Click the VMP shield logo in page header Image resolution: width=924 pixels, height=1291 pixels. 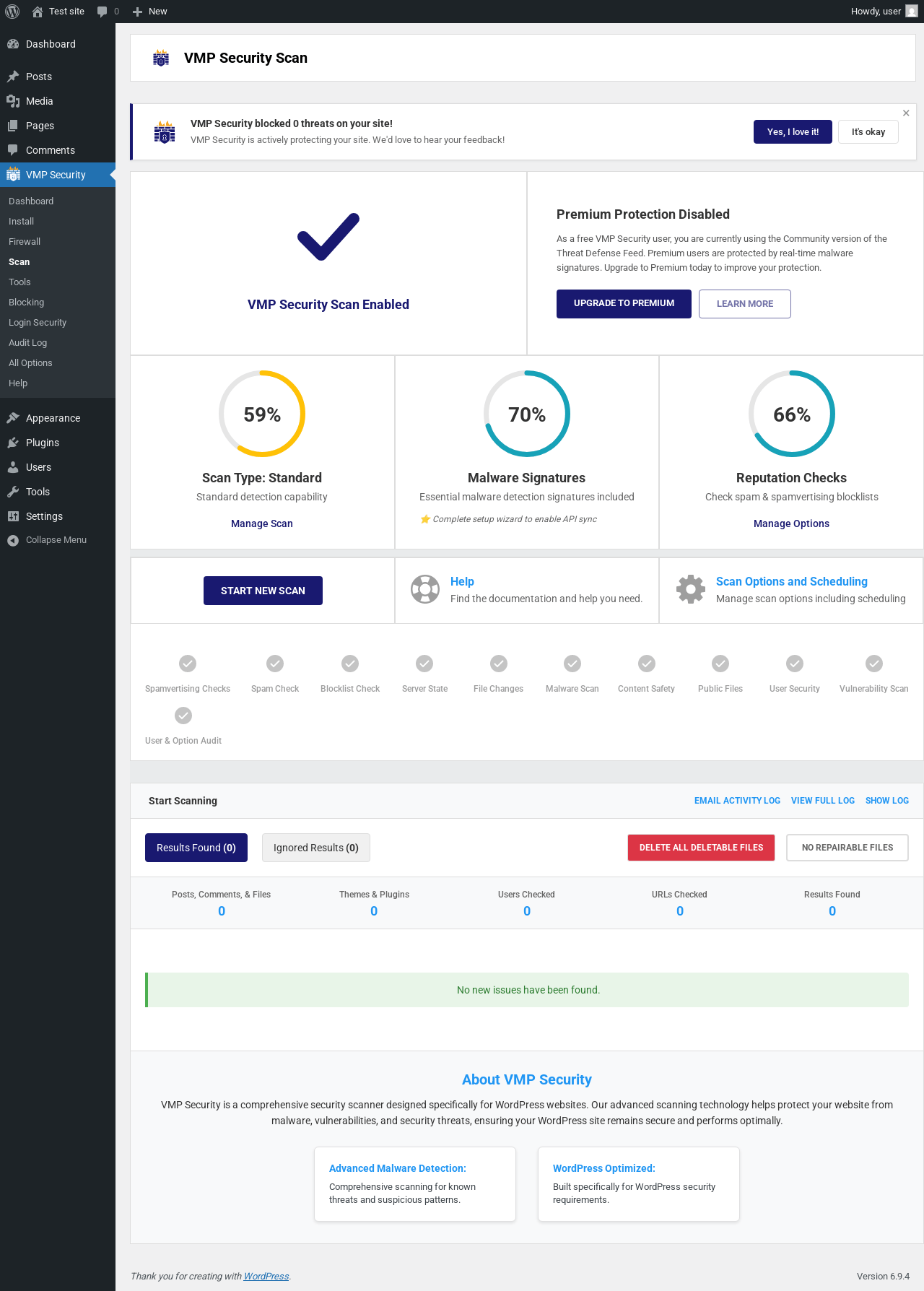pos(161,58)
